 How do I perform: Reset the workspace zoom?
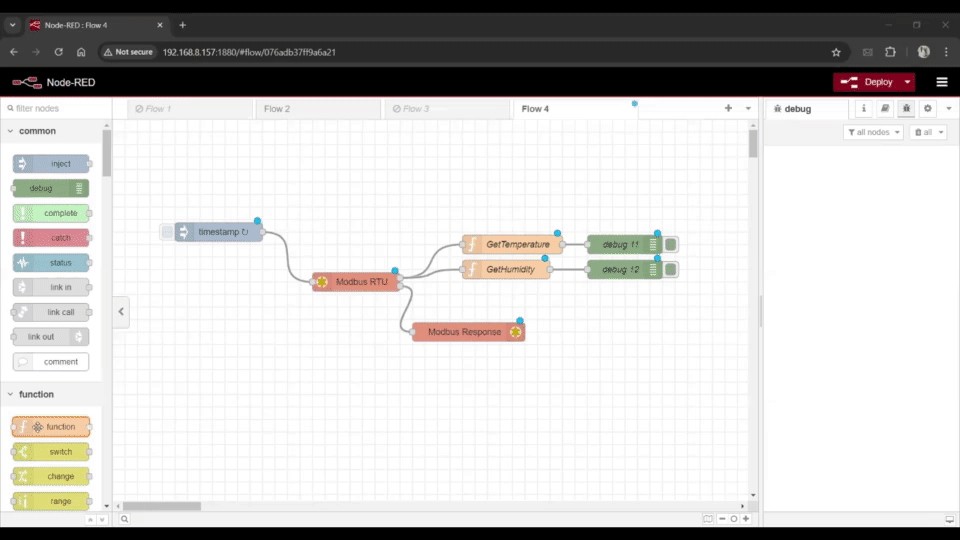click(x=733, y=519)
